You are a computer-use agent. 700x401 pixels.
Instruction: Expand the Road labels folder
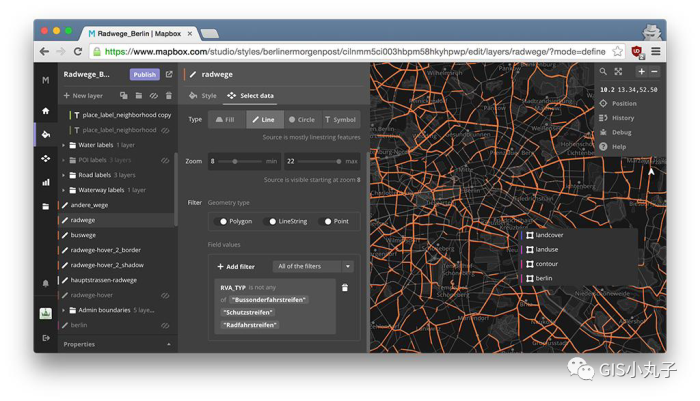click(64, 175)
